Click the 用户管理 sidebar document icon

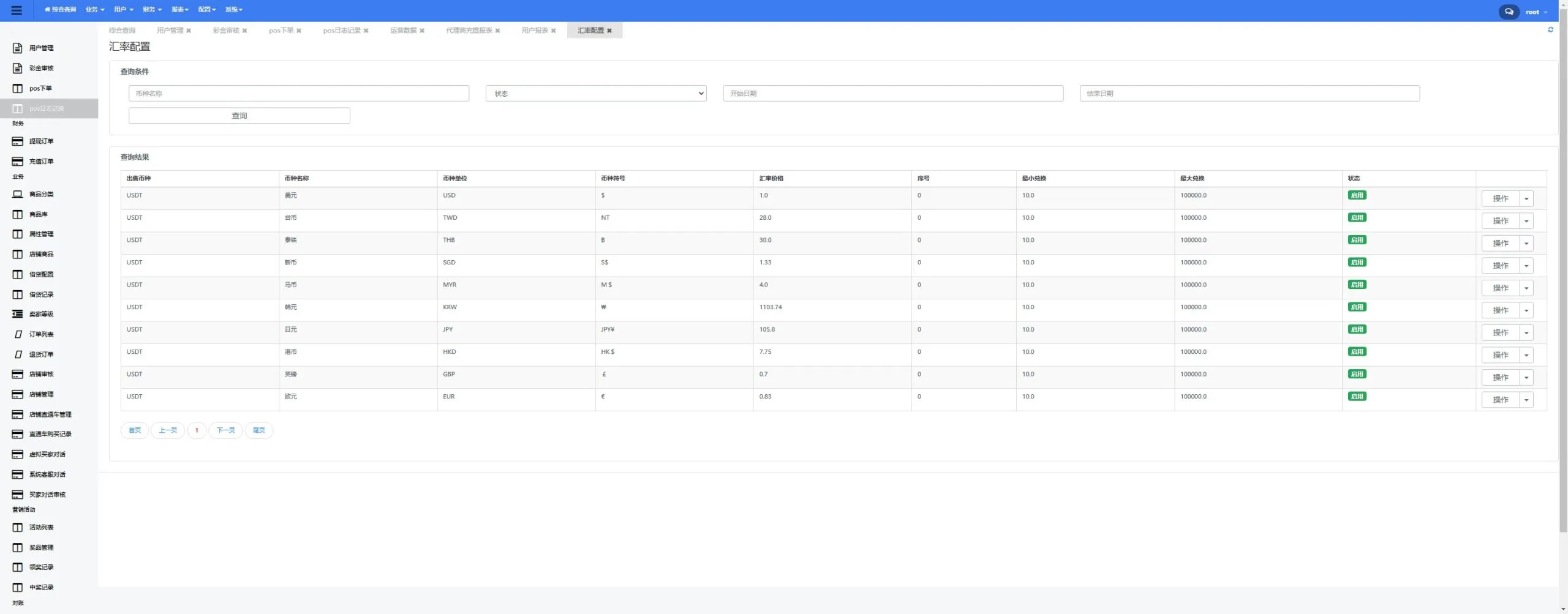pyautogui.click(x=18, y=48)
